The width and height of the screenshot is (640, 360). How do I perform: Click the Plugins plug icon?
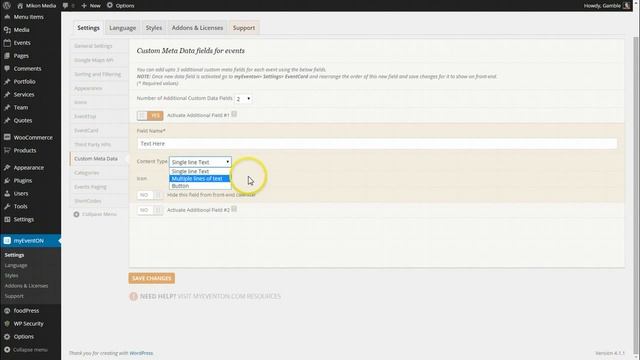(x=7, y=180)
